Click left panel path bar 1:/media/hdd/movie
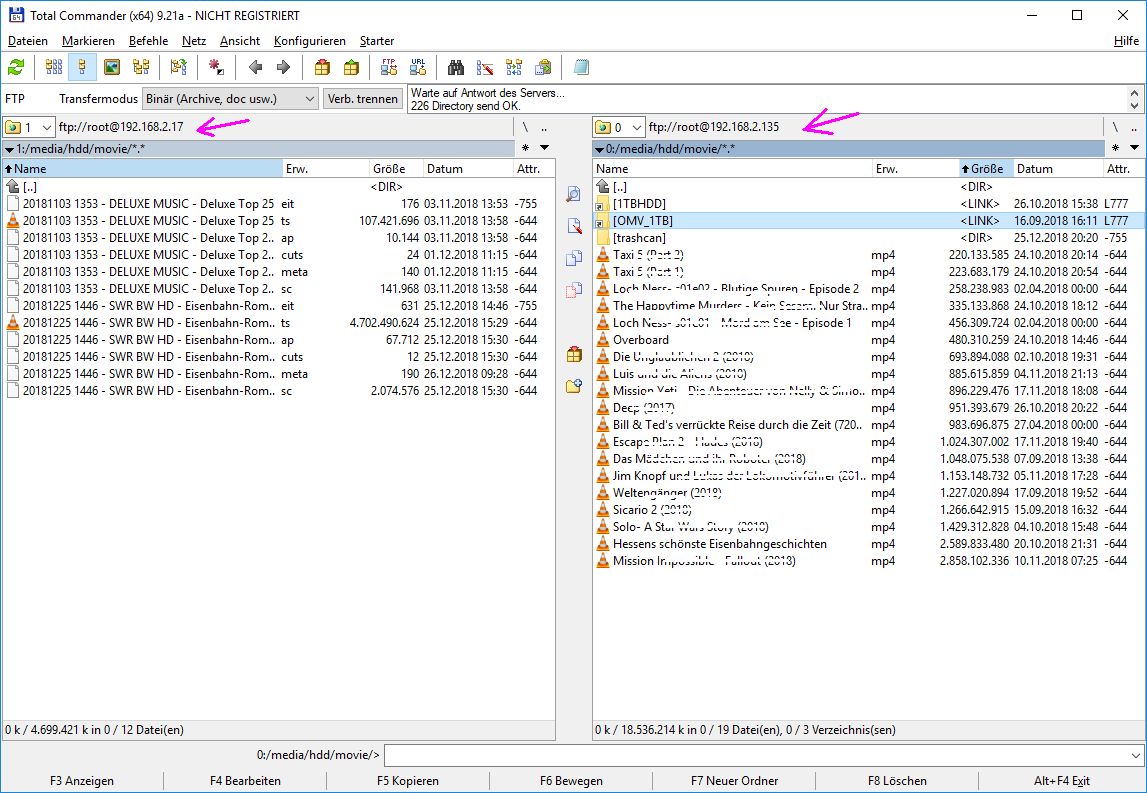The image size is (1147, 793). (259, 149)
